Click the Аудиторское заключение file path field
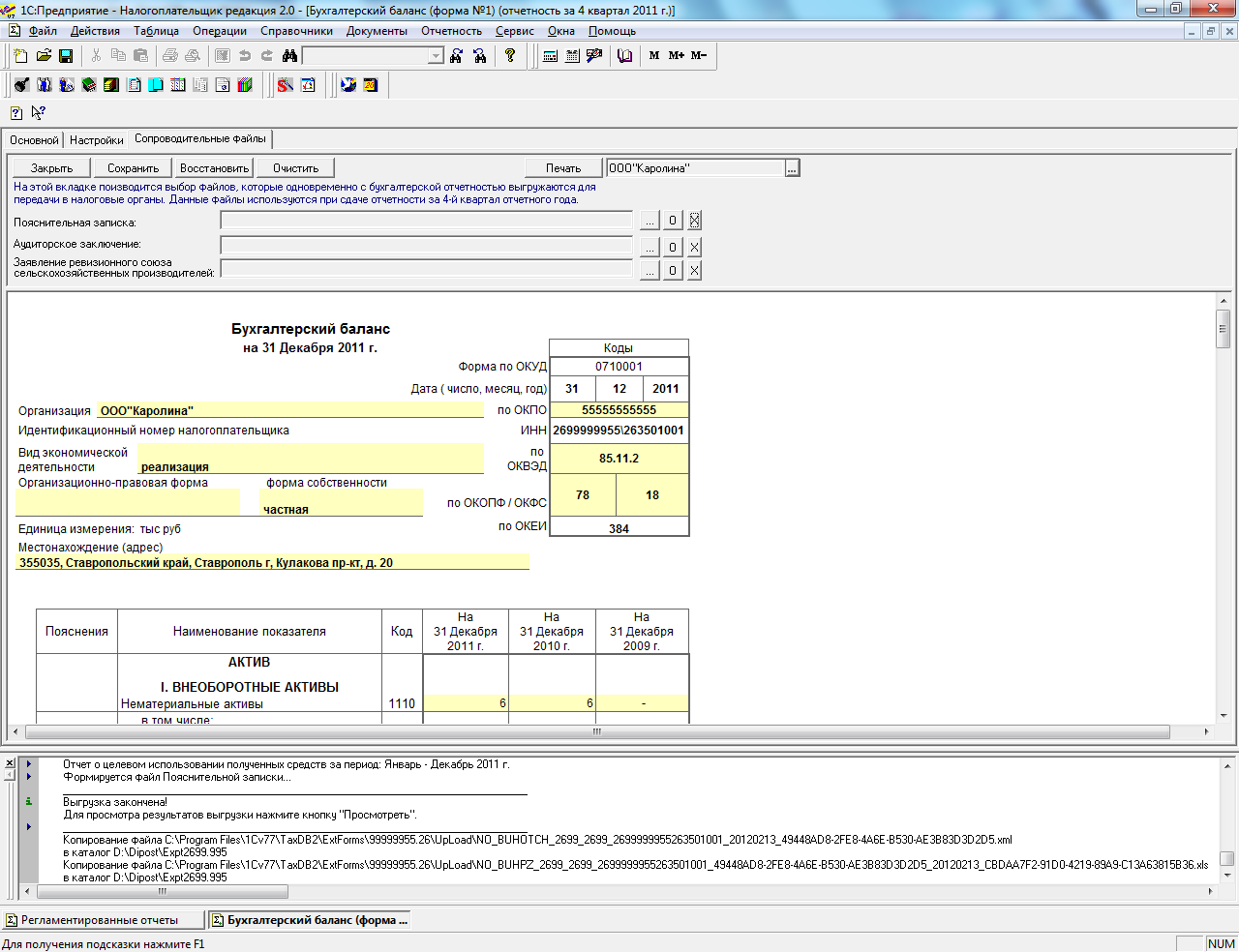The height and width of the screenshot is (952, 1239). pyautogui.click(x=427, y=246)
